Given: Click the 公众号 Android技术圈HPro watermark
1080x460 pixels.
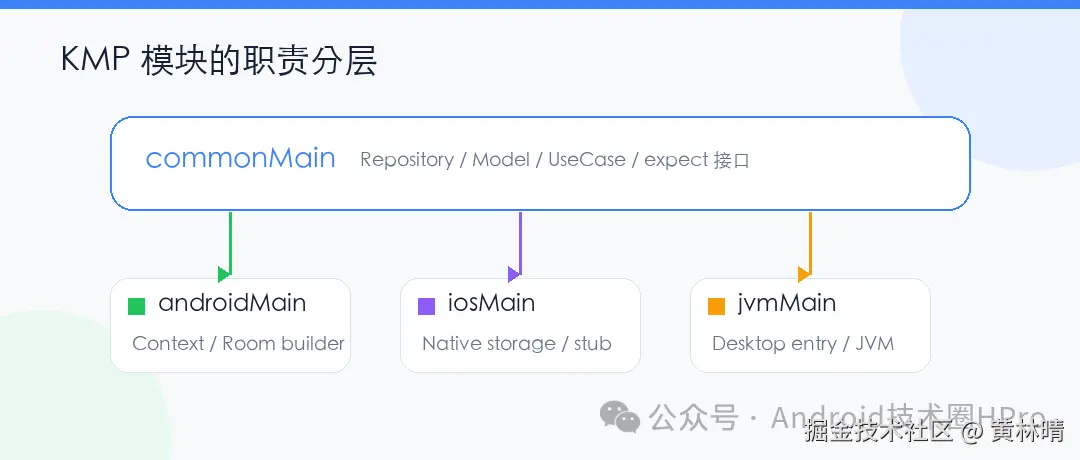Looking at the screenshot, I should tap(847, 418).
